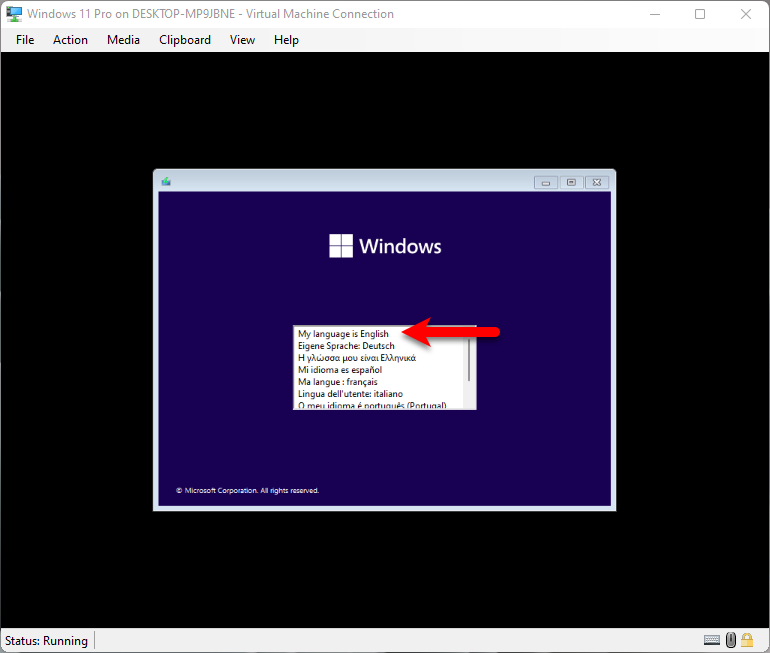Select My language is English
Image resolution: width=770 pixels, height=653 pixels.
coord(343,334)
